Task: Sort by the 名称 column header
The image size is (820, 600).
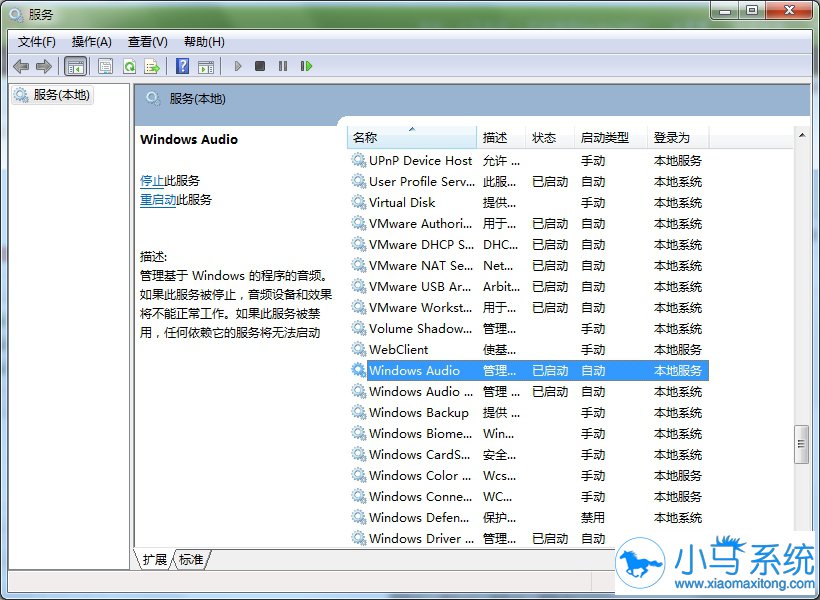Action: (412, 138)
